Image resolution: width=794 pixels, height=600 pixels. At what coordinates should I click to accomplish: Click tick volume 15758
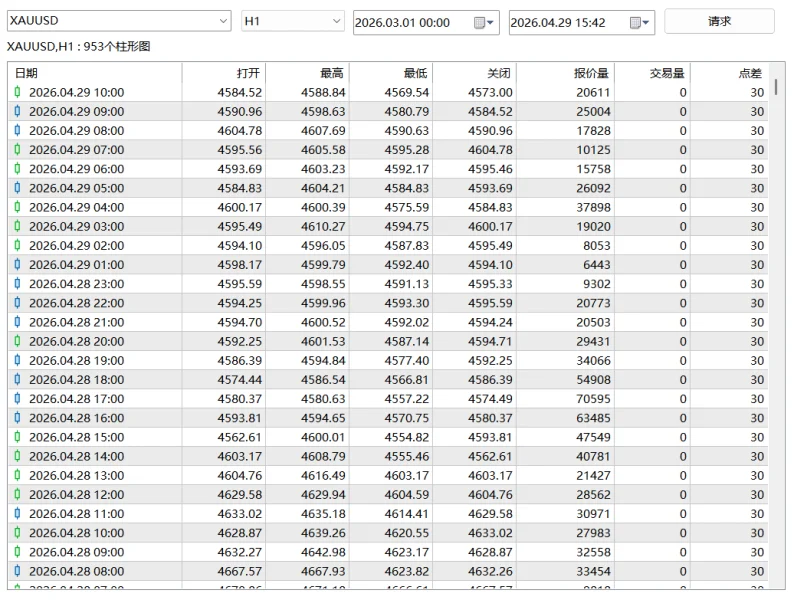tap(593, 169)
